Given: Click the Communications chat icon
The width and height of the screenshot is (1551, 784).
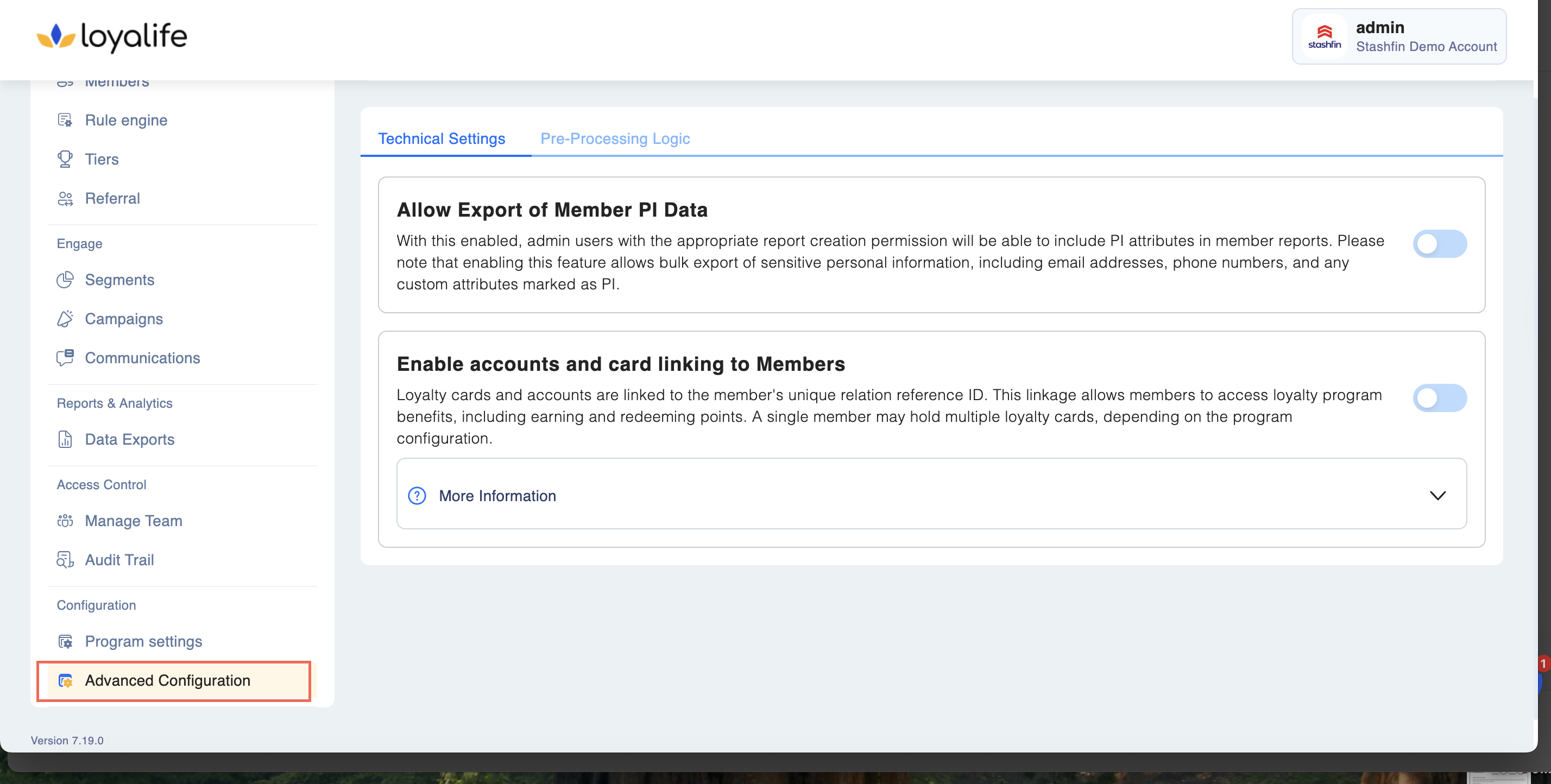Looking at the screenshot, I should (65, 358).
